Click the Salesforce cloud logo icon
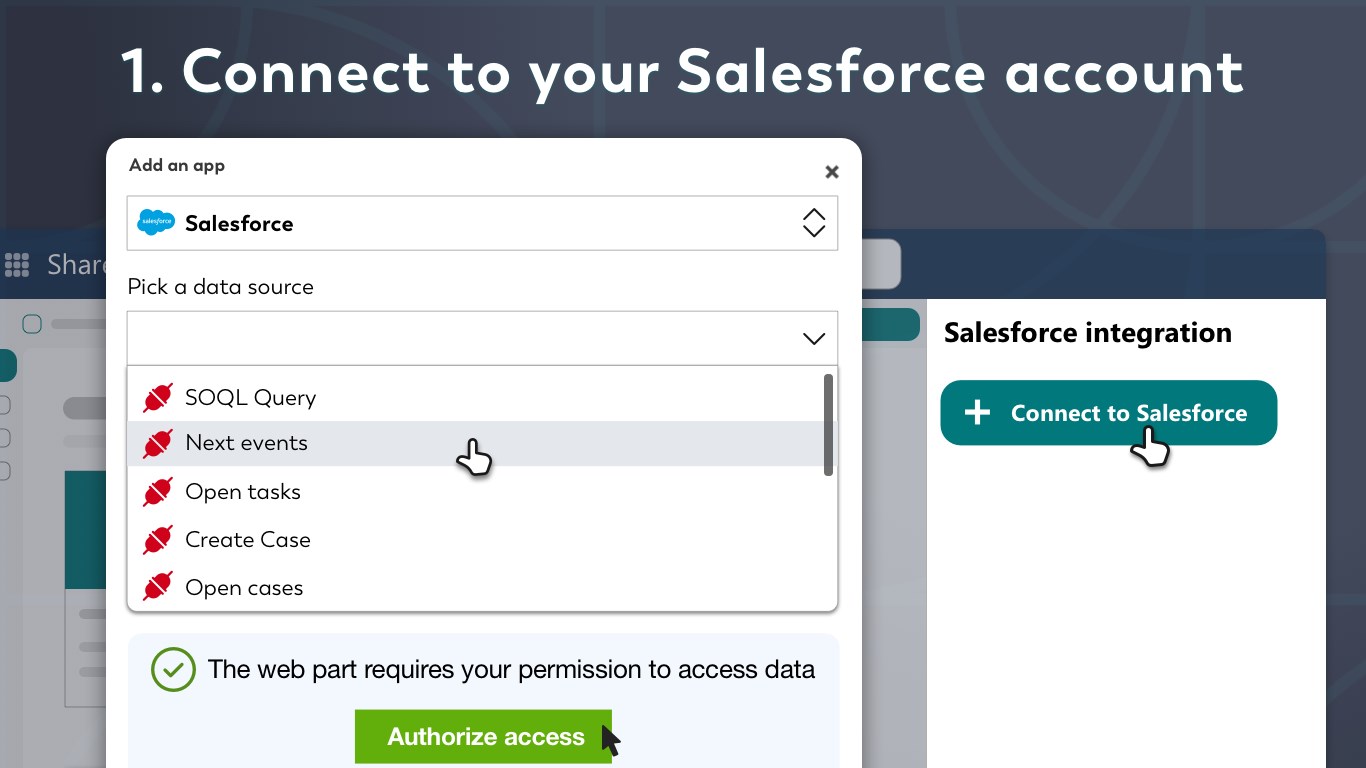1366x768 pixels. pyautogui.click(x=156, y=223)
